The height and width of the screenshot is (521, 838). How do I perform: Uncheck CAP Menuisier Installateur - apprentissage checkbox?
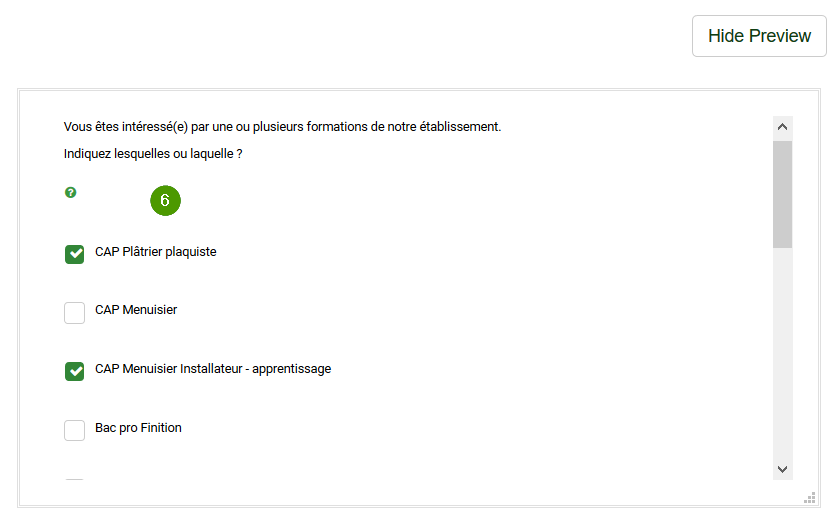click(75, 371)
